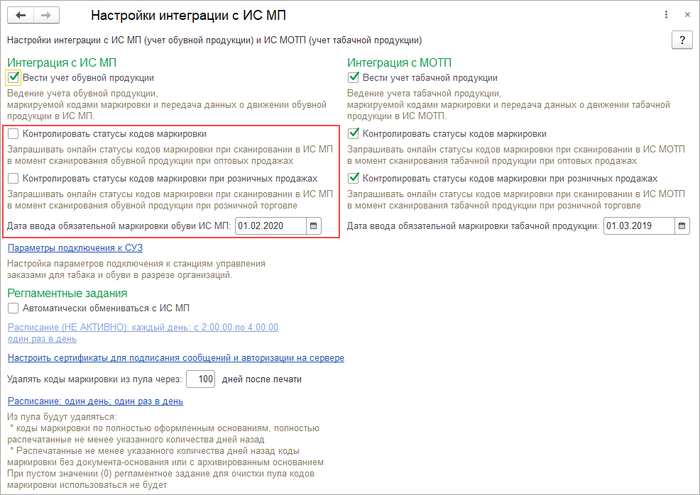Open 'Расписание: один день' link
This screenshot has height=495, width=700.
(x=95, y=400)
